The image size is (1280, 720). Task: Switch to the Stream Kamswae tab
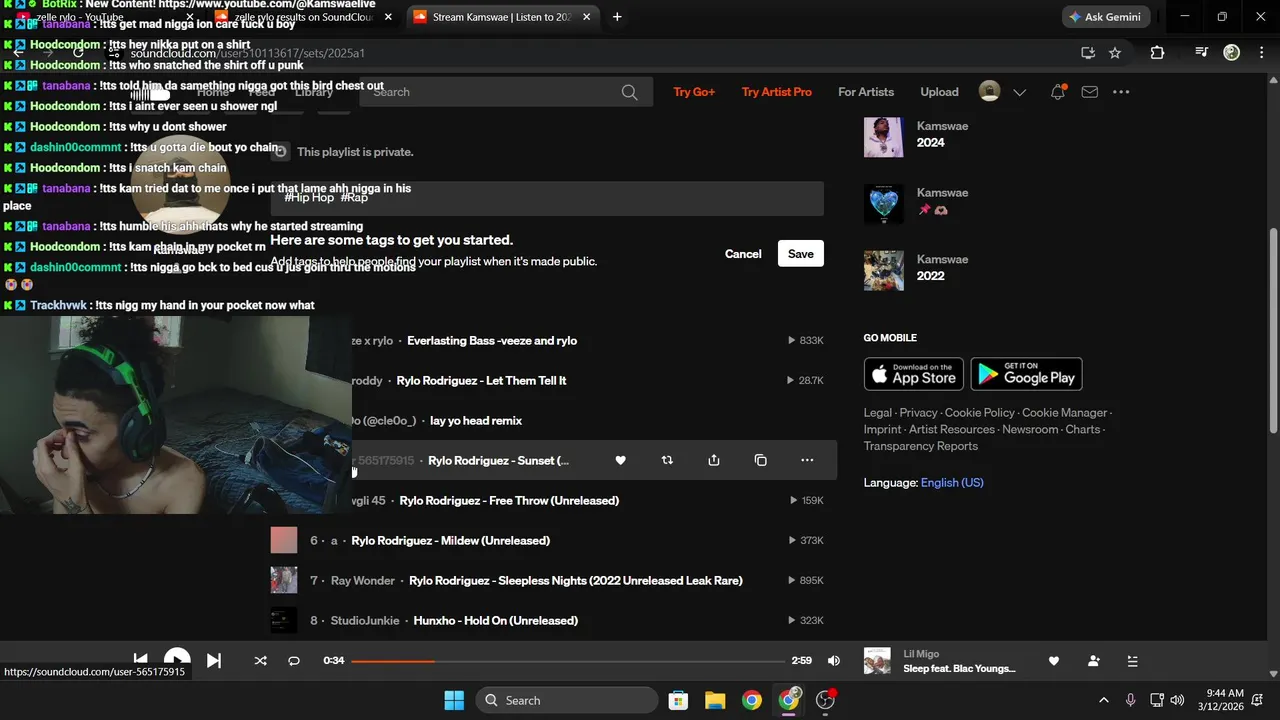(503, 17)
